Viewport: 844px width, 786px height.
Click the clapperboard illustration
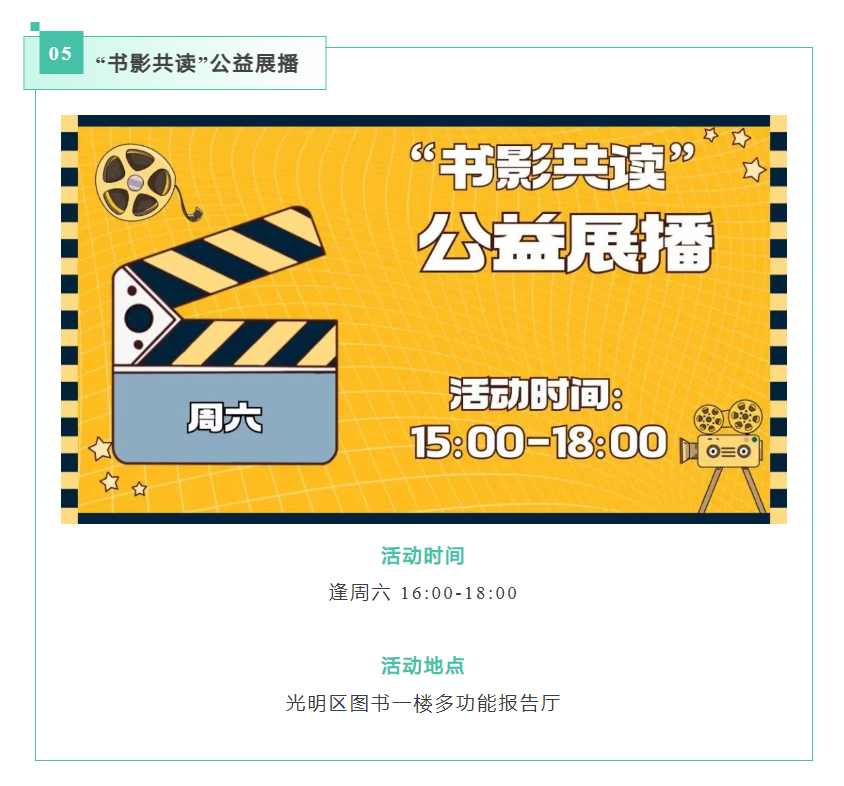(224, 335)
